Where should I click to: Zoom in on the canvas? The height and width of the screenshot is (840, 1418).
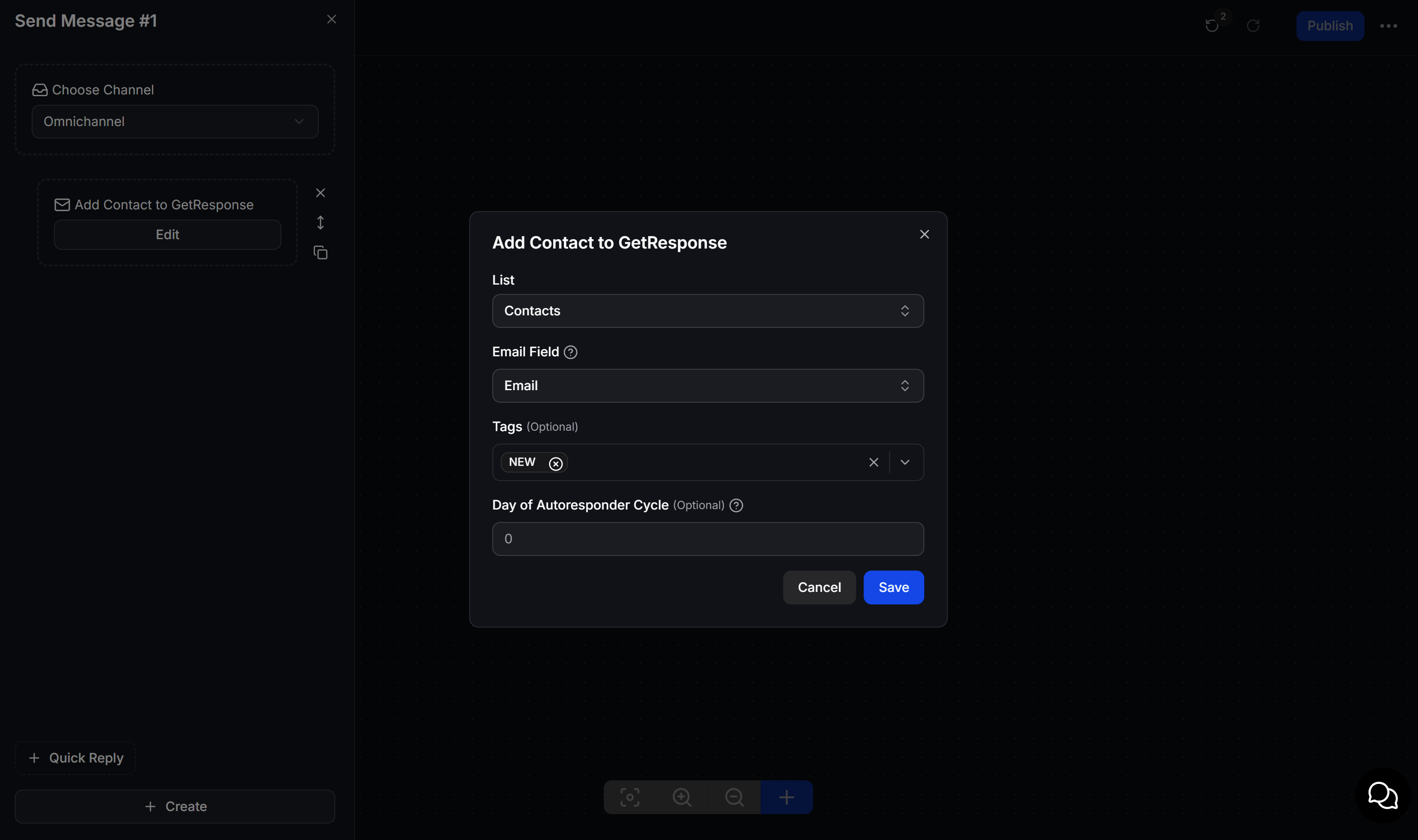[x=682, y=798]
